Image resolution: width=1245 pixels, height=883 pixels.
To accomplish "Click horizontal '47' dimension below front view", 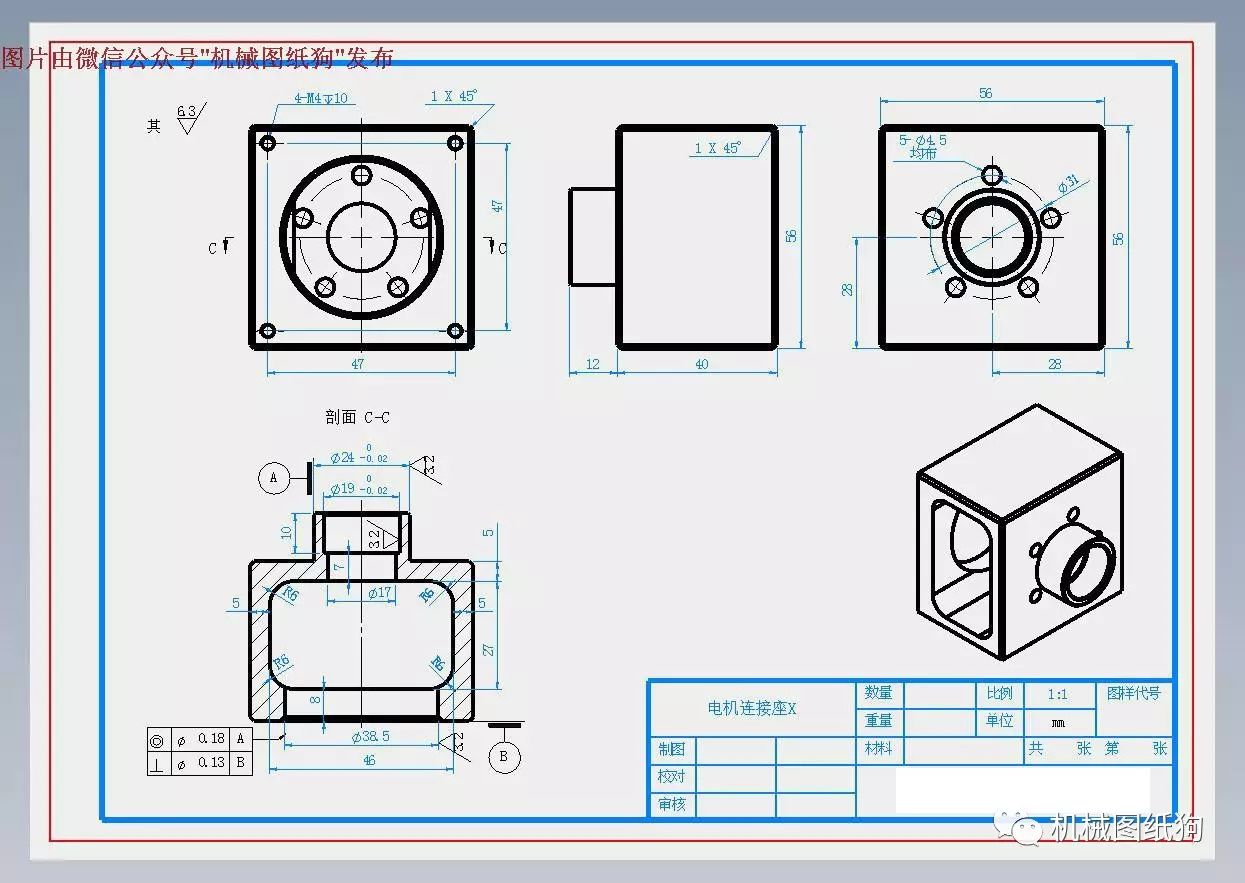I will click(358, 364).
